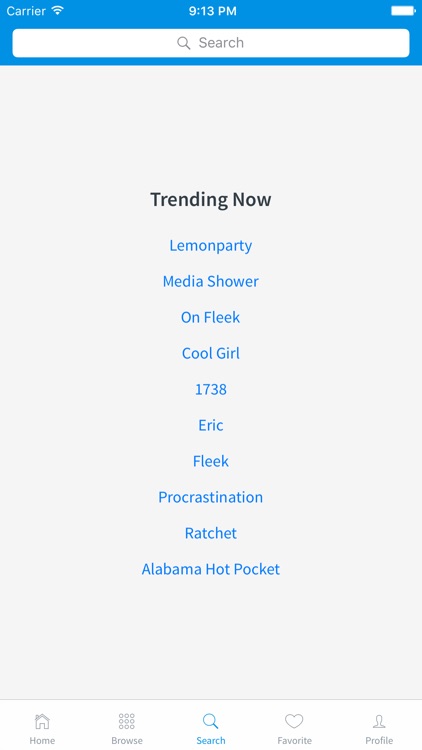Tap the battery status icon
This screenshot has width=422, height=750.
pos(403,11)
